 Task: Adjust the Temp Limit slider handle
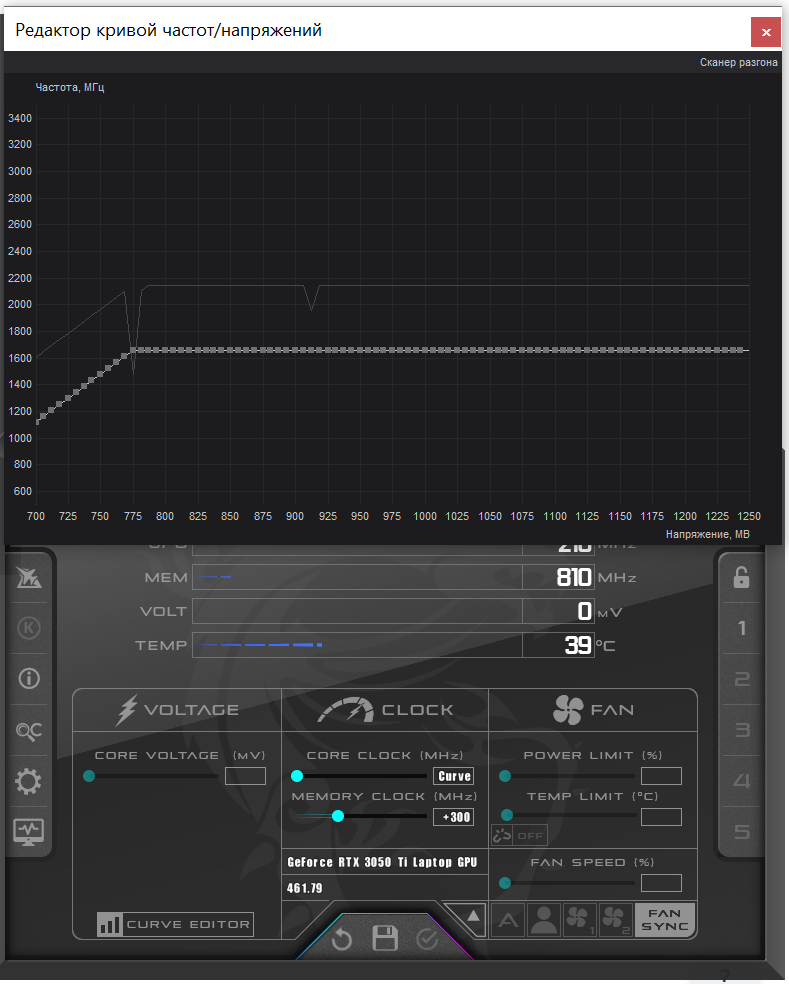pos(507,815)
